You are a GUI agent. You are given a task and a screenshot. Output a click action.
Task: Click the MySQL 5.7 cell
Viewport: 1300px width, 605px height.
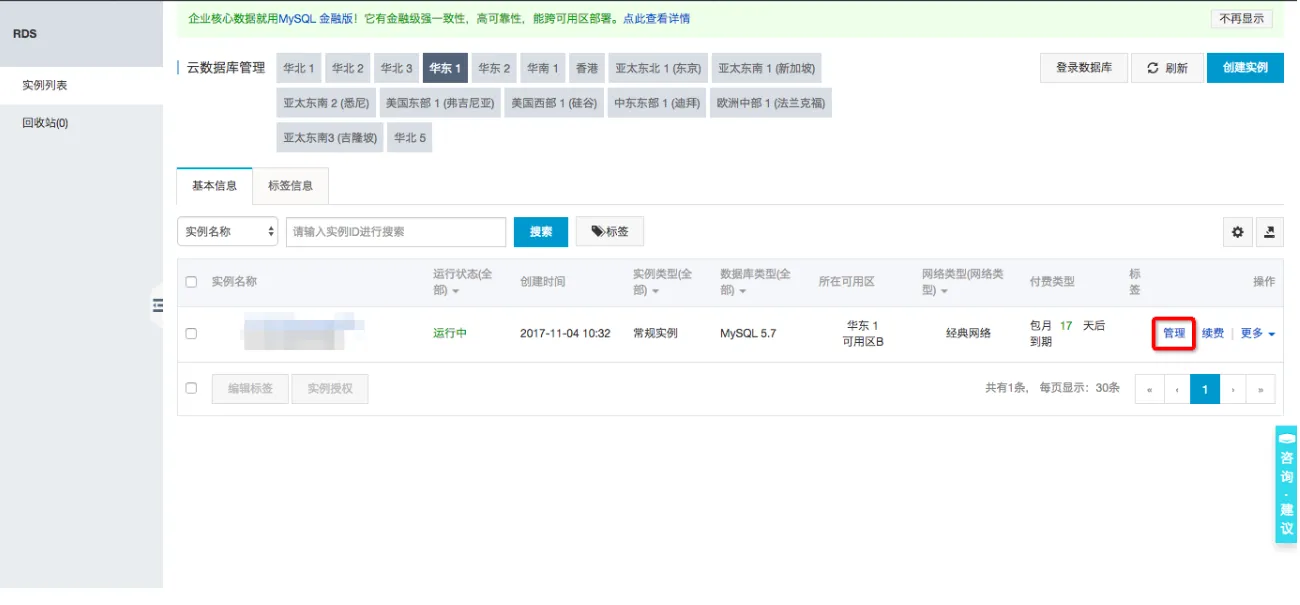click(x=748, y=333)
